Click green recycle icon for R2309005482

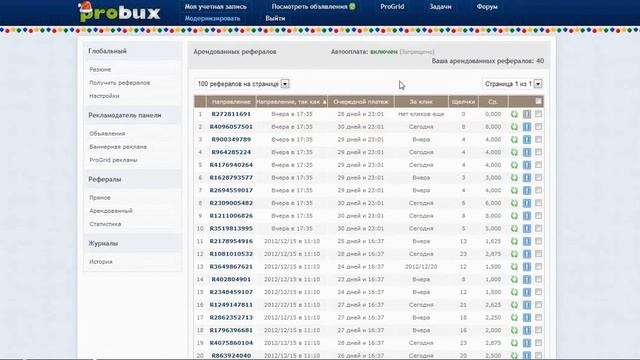pos(514,203)
